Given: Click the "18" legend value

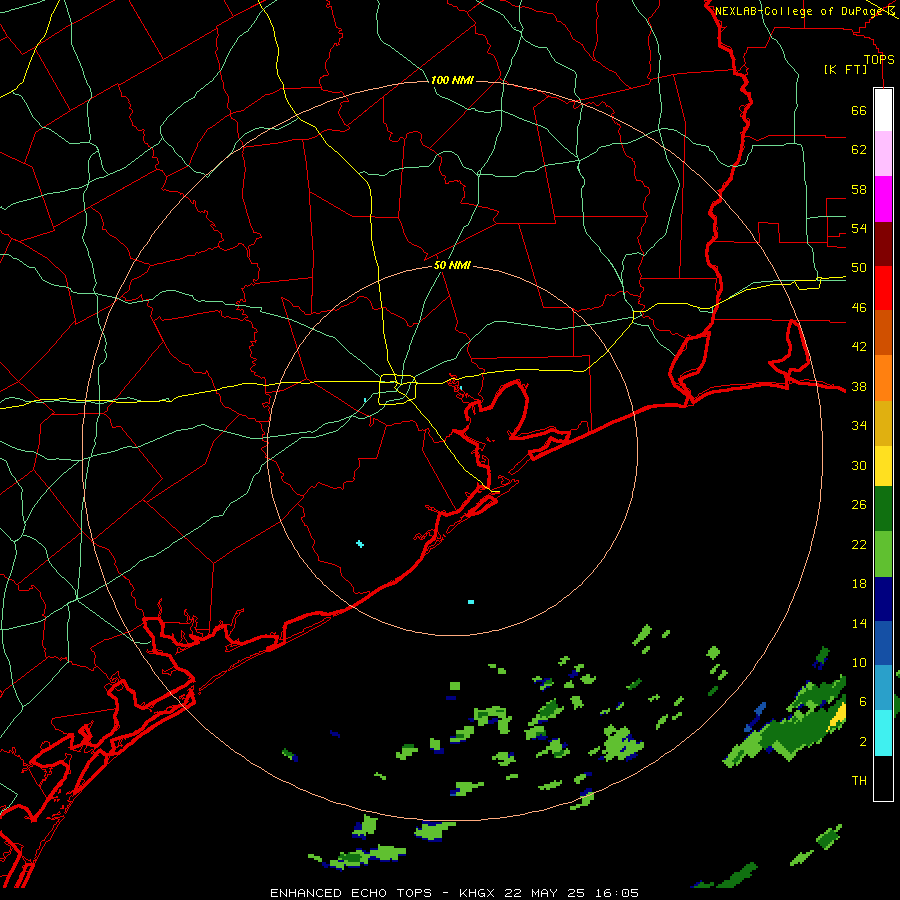Looking at the screenshot, I should [859, 584].
